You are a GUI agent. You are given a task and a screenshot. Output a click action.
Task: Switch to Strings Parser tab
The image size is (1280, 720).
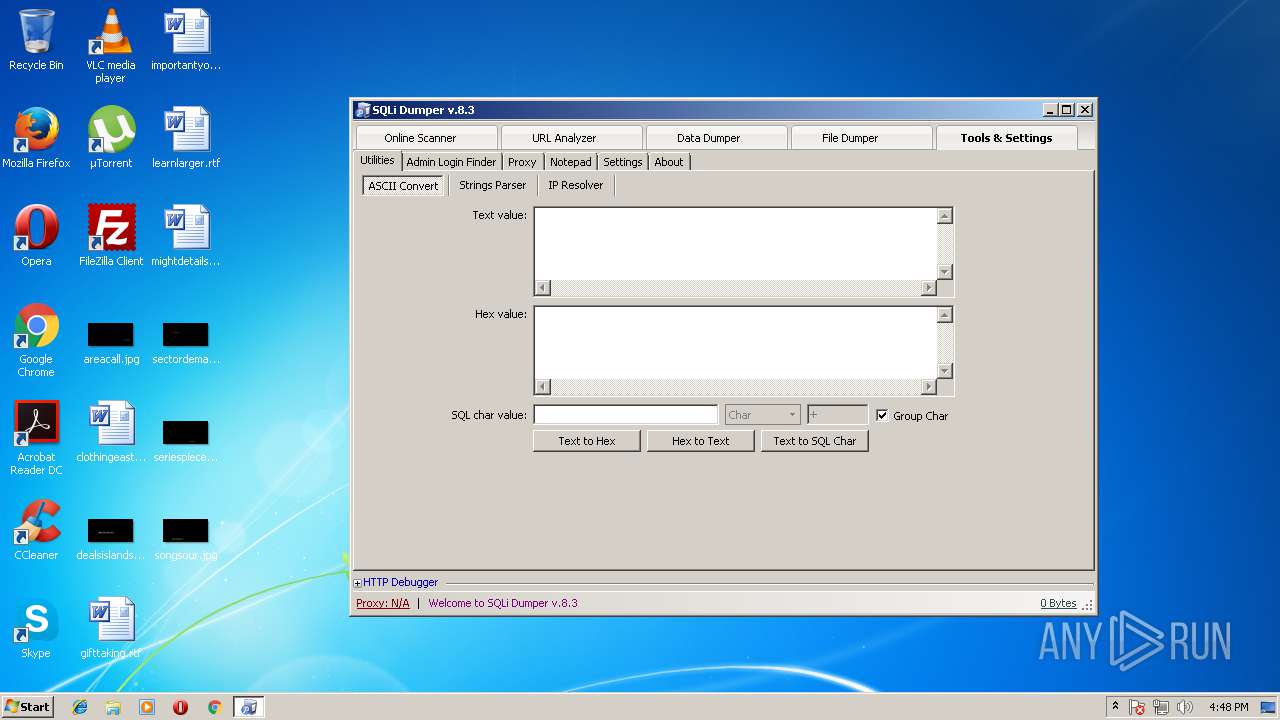[492, 185]
